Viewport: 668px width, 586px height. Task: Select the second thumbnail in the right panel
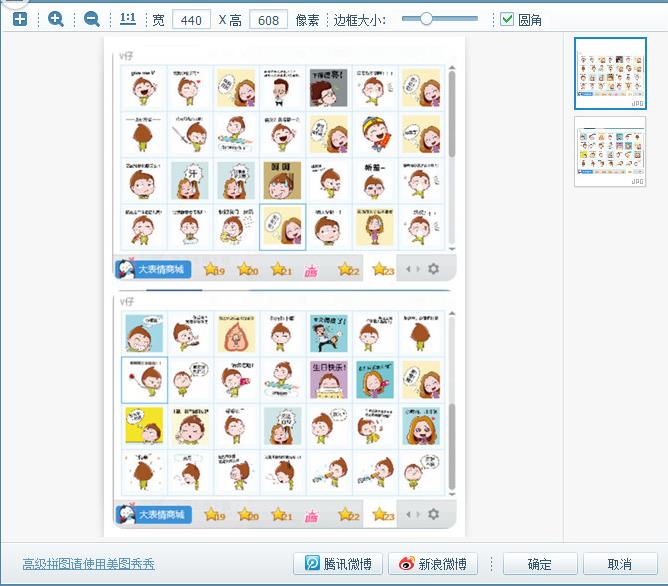click(610, 152)
